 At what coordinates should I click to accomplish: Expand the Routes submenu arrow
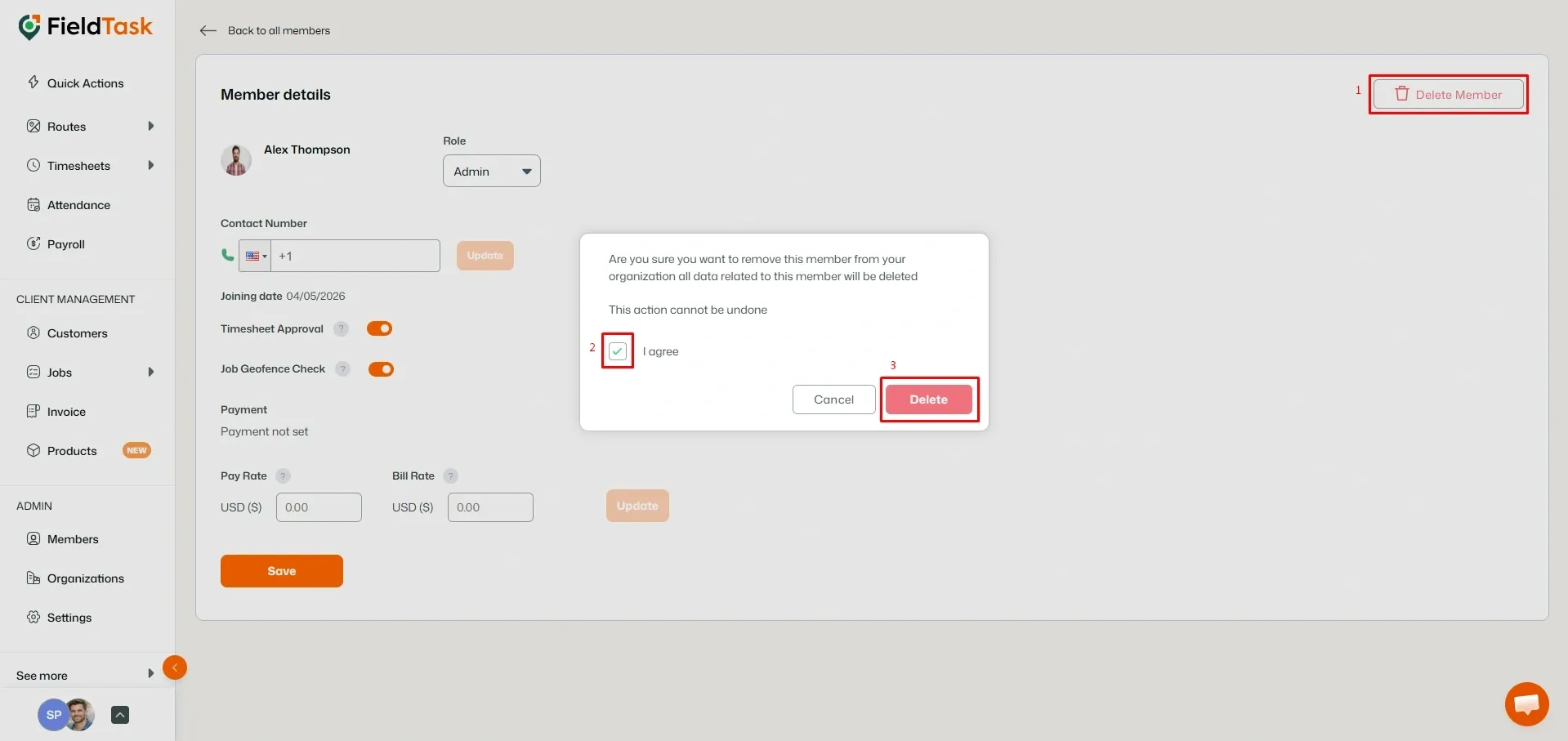(151, 126)
